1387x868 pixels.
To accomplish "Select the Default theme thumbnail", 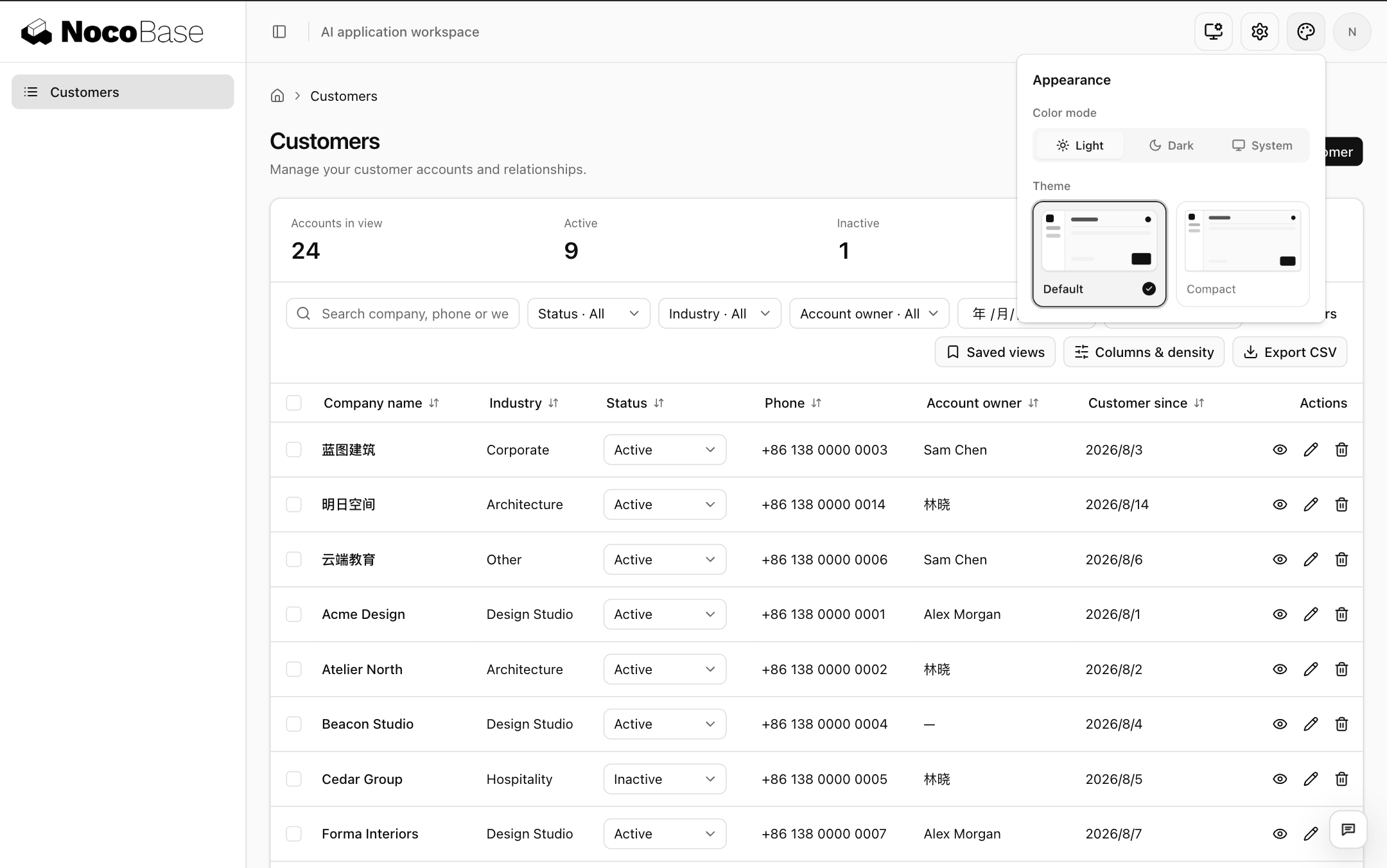I will (1099, 254).
